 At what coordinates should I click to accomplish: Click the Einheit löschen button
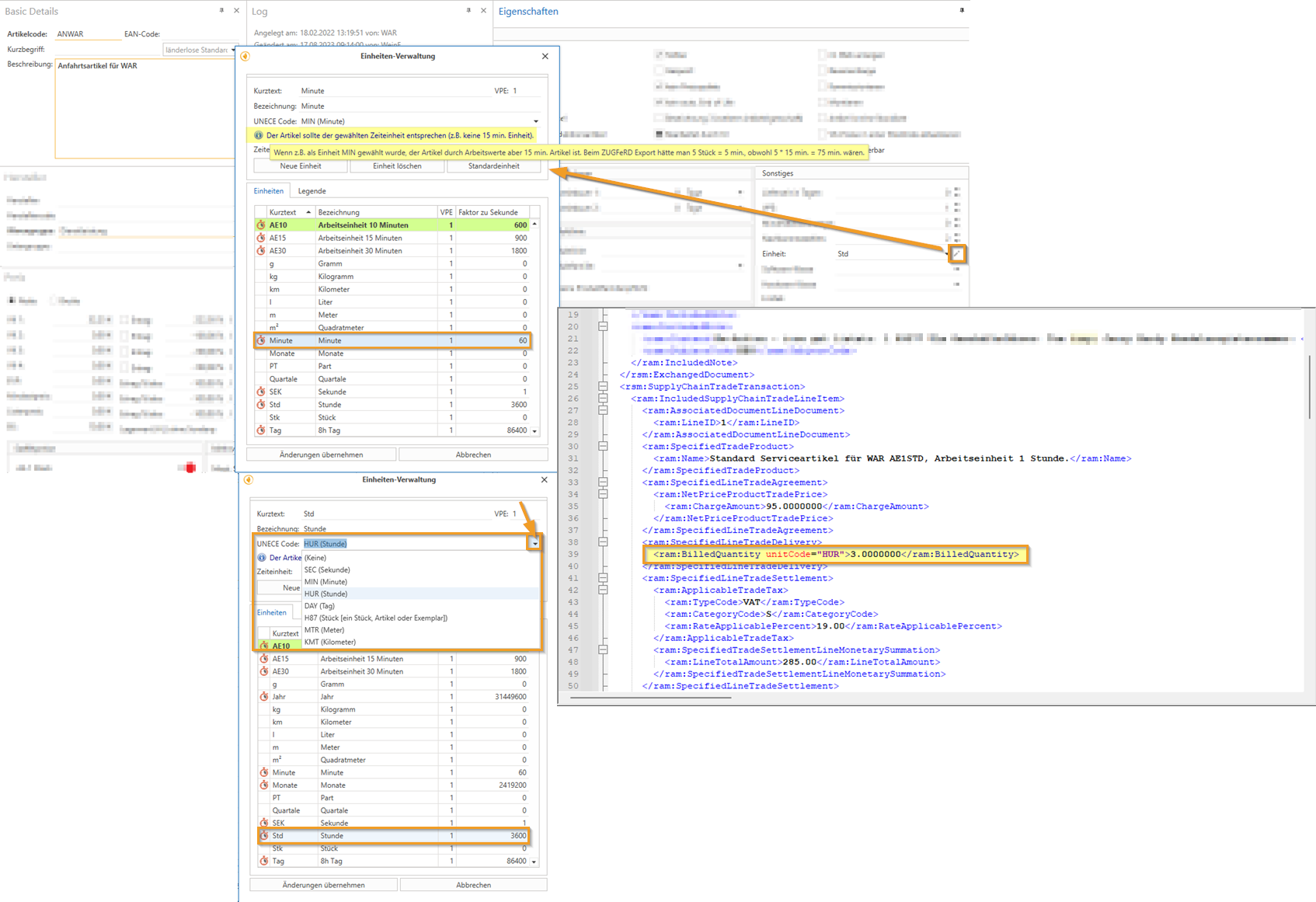pos(397,166)
